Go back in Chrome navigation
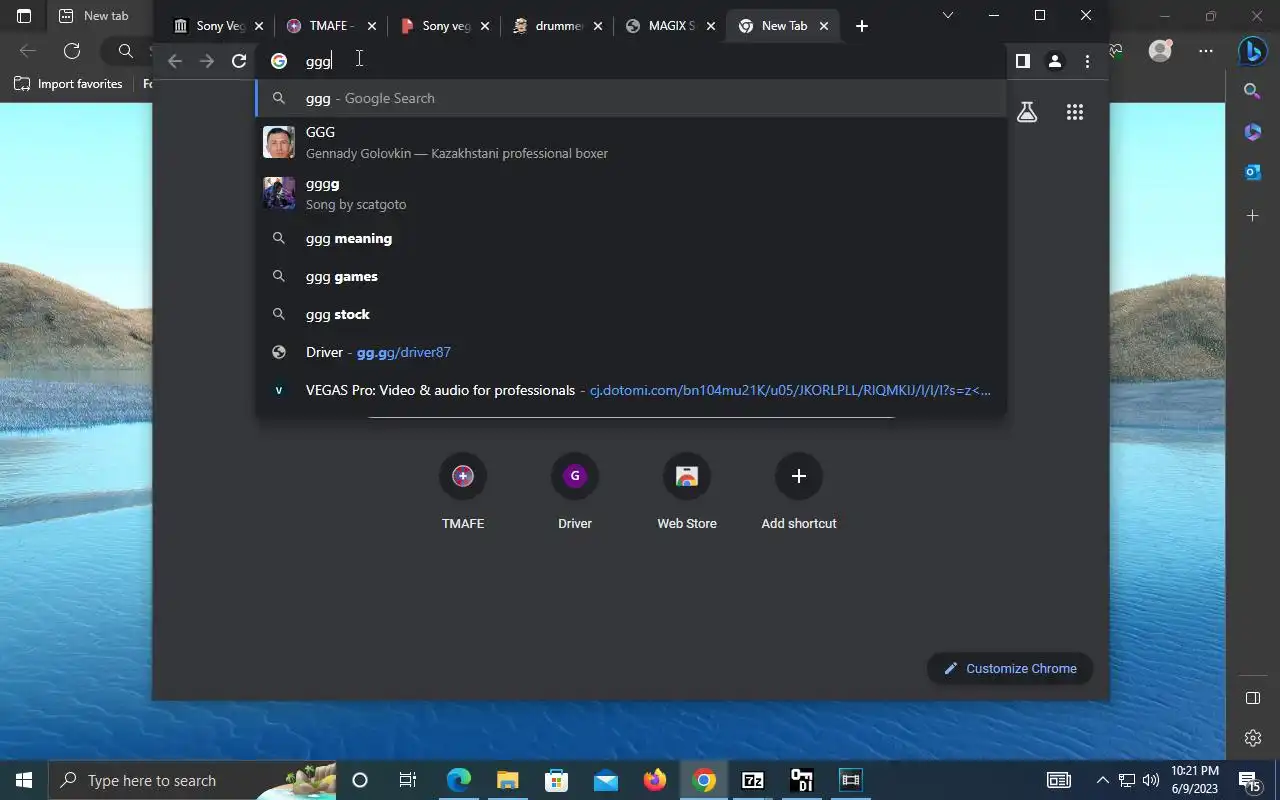This screenshot has width=1280, height=800. (x=175, y=61)
